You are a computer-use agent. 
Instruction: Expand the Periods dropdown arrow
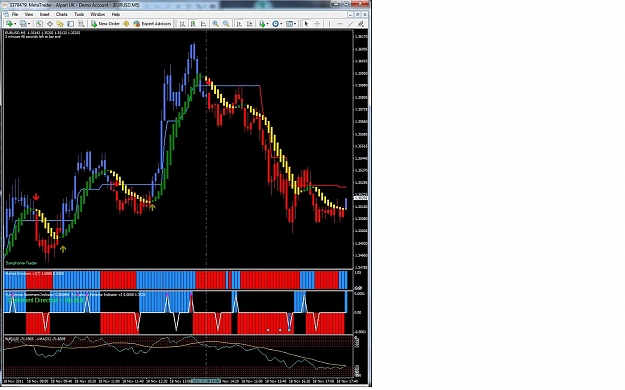(281, 24)
